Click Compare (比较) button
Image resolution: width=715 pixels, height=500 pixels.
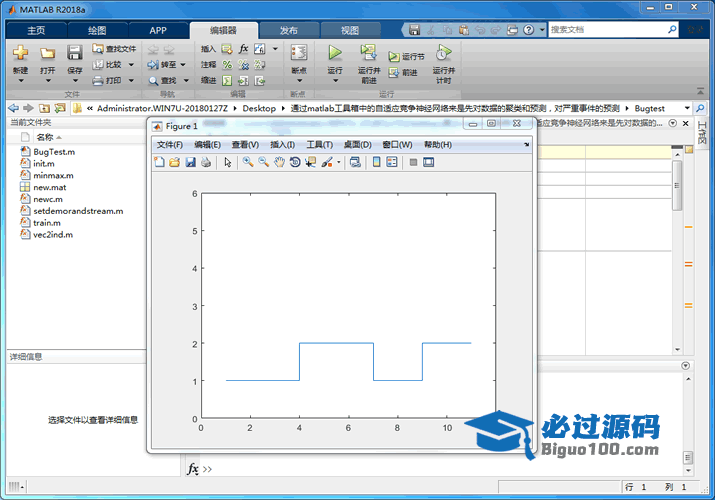pyautogui.click(x=108, y=65)
